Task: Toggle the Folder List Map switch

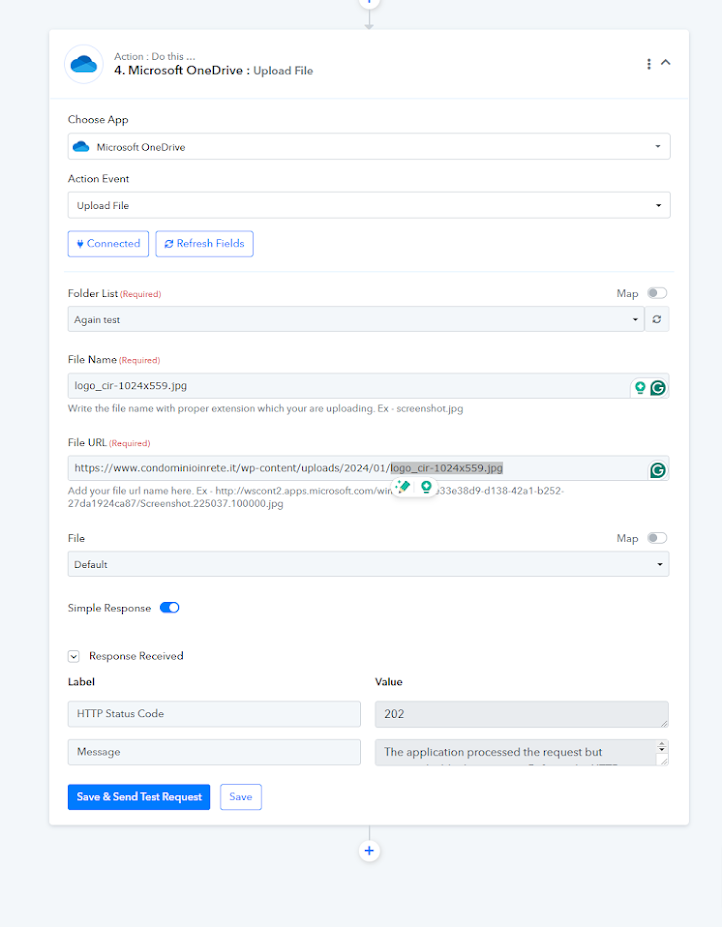Action: click(x=657, y=293)
